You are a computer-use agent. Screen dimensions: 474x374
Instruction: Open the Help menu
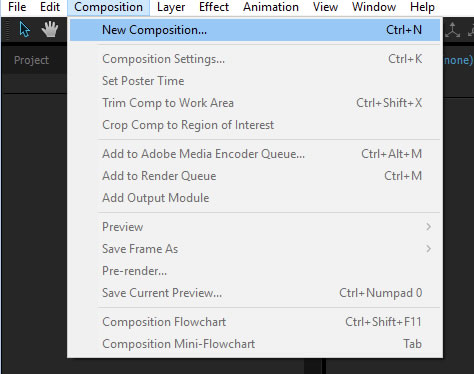coord(422,7)
